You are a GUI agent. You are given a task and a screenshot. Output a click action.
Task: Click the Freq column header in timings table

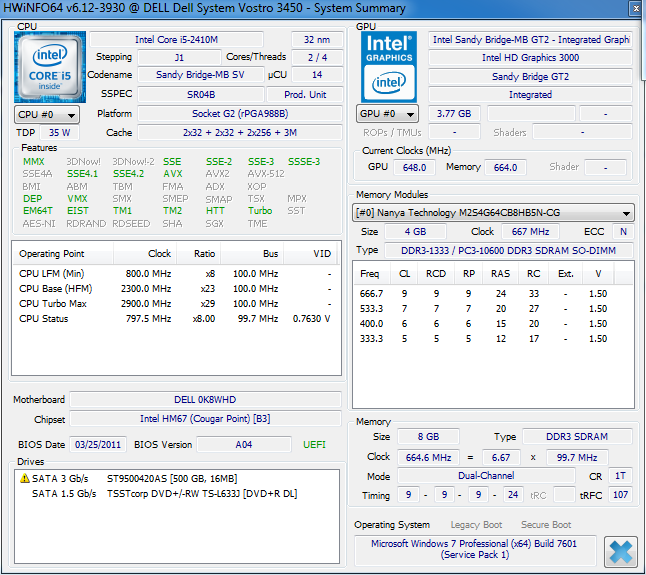coord(370,274)
